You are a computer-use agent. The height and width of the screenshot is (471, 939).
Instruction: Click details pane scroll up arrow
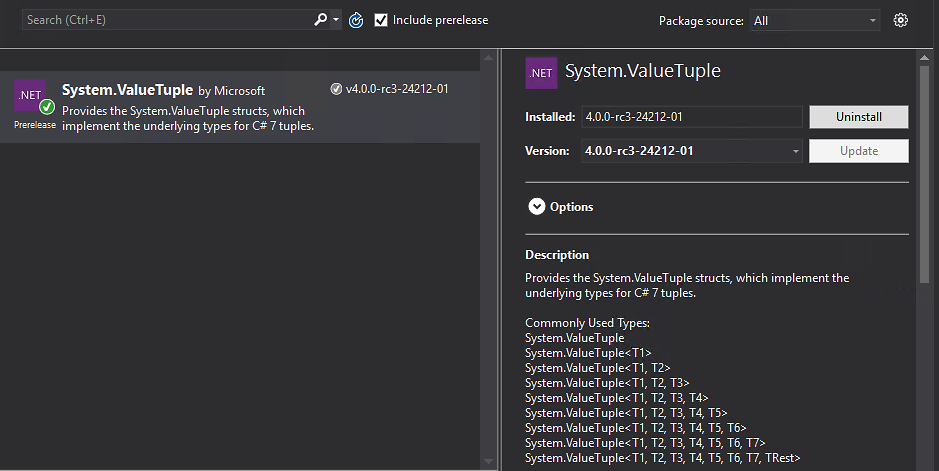925,57
